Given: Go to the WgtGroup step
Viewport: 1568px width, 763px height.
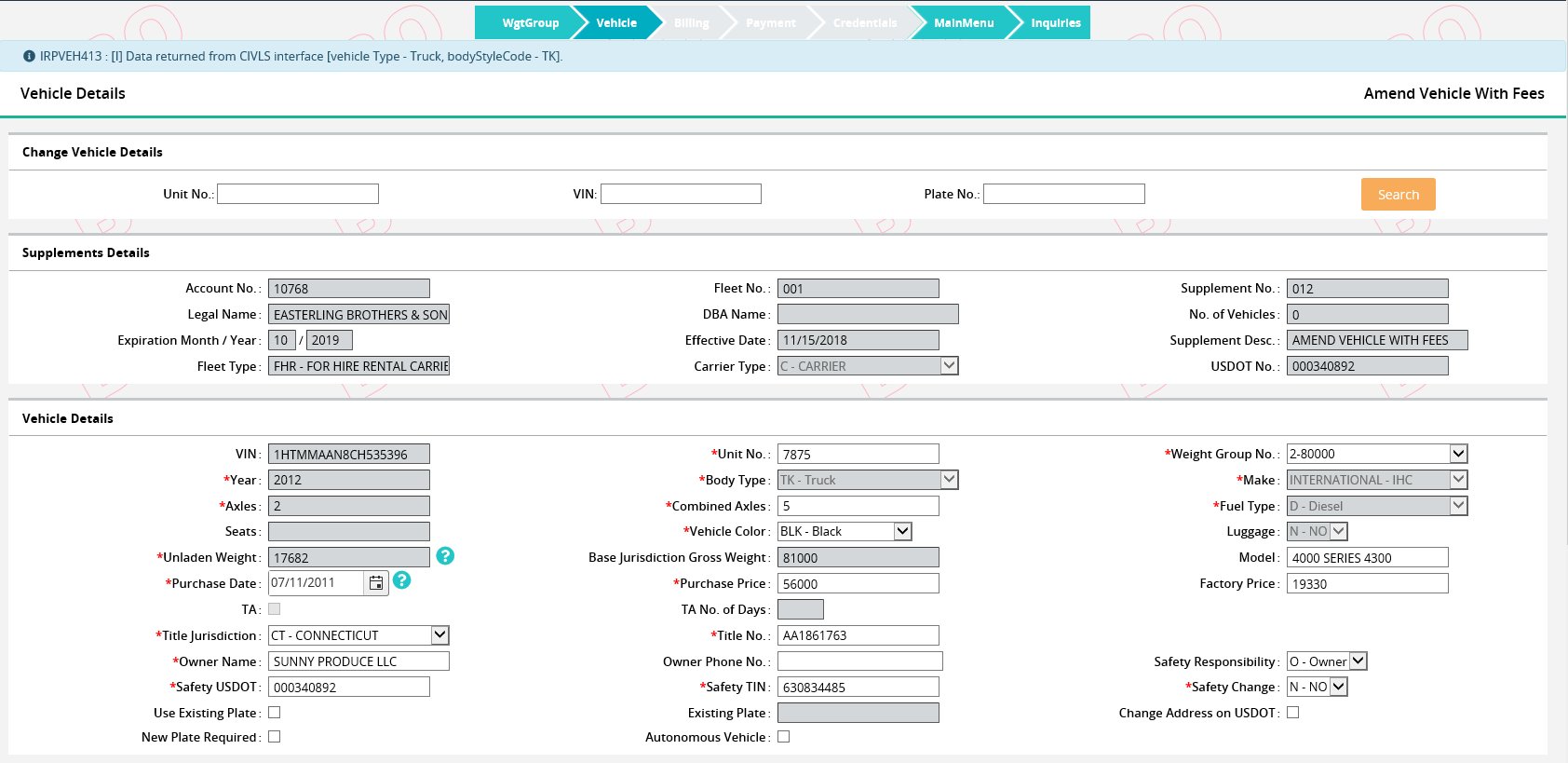Looking at the screenshot, I should pos(530,22).
